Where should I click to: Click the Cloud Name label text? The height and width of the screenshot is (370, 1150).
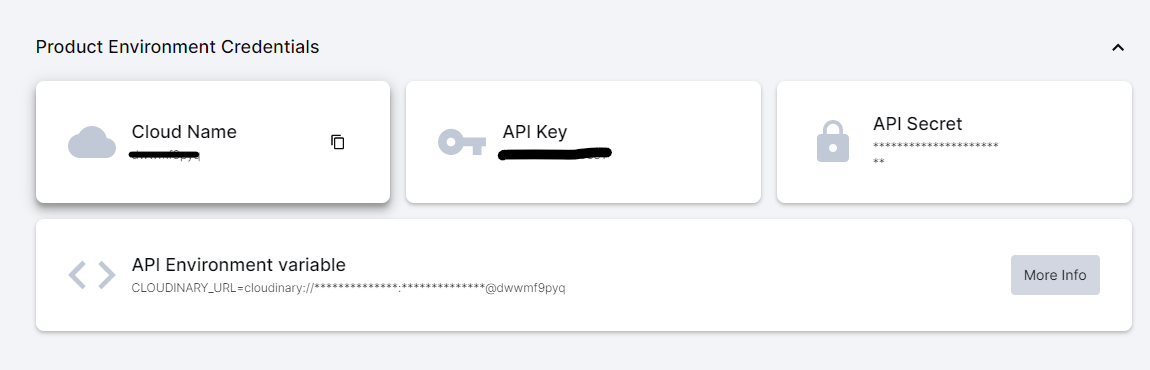184,132
